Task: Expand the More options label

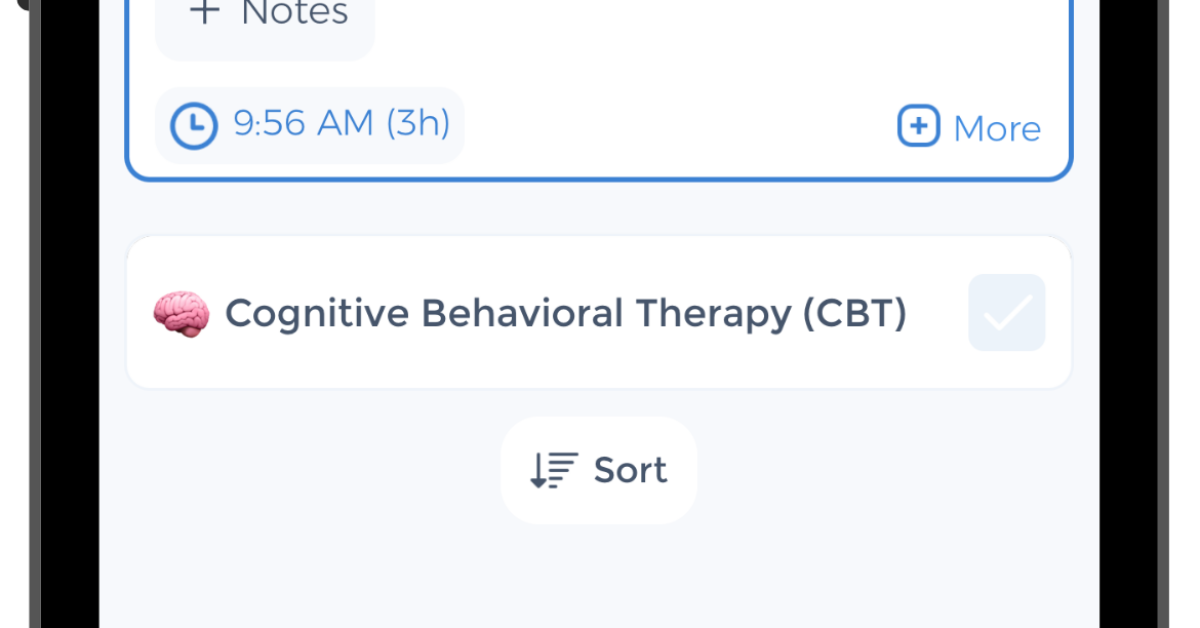Action: [x=997, y=129]
